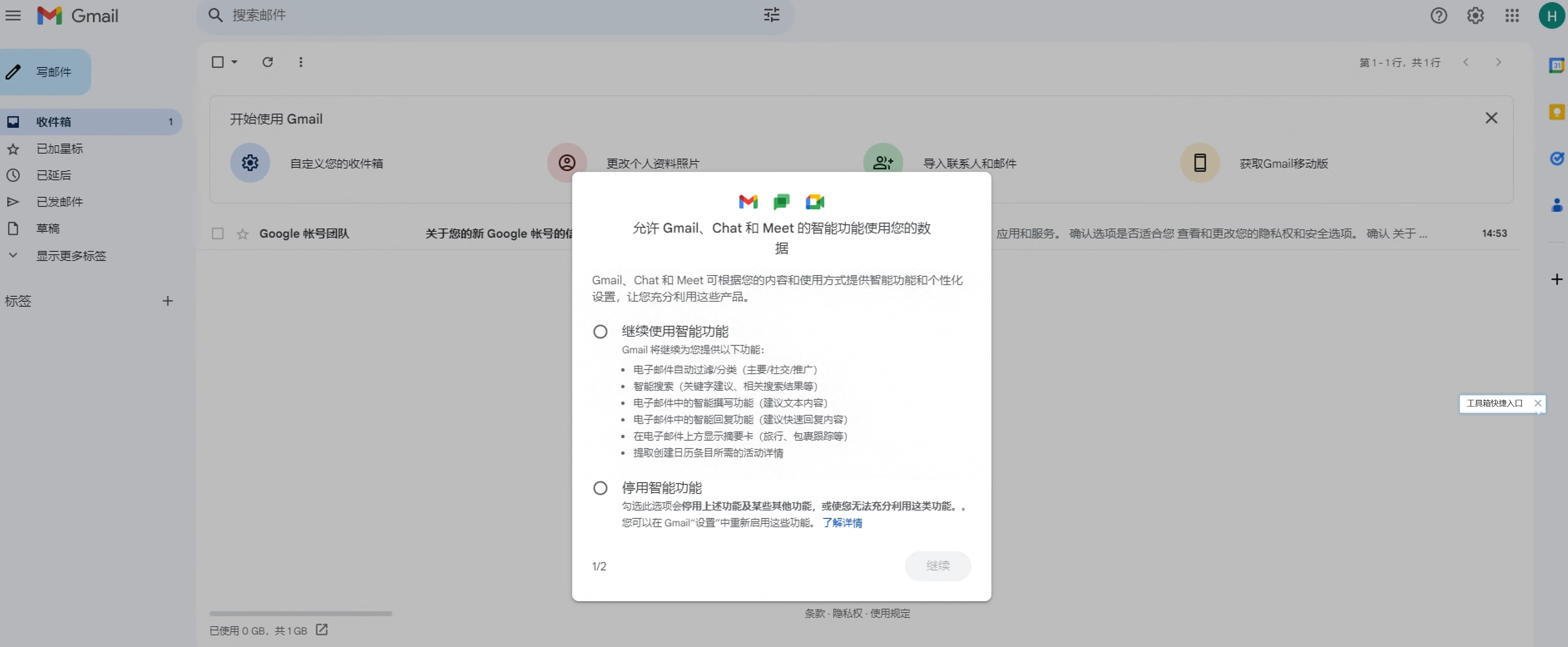The image size is (1568, 647).
Task: Star the Google 帐号团队 email
Action: [242, 234]
